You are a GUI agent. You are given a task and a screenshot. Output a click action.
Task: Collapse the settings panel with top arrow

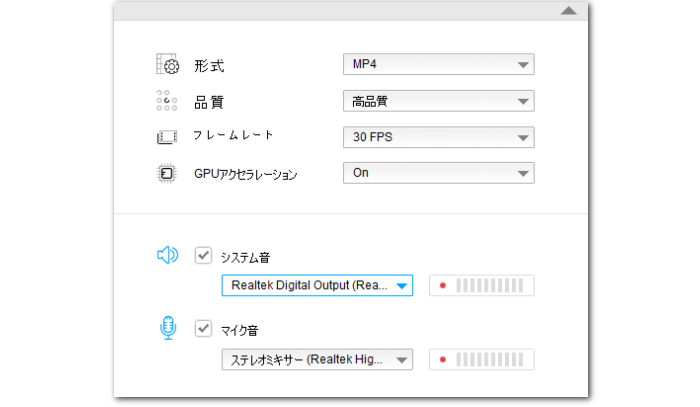coord(569,10)
